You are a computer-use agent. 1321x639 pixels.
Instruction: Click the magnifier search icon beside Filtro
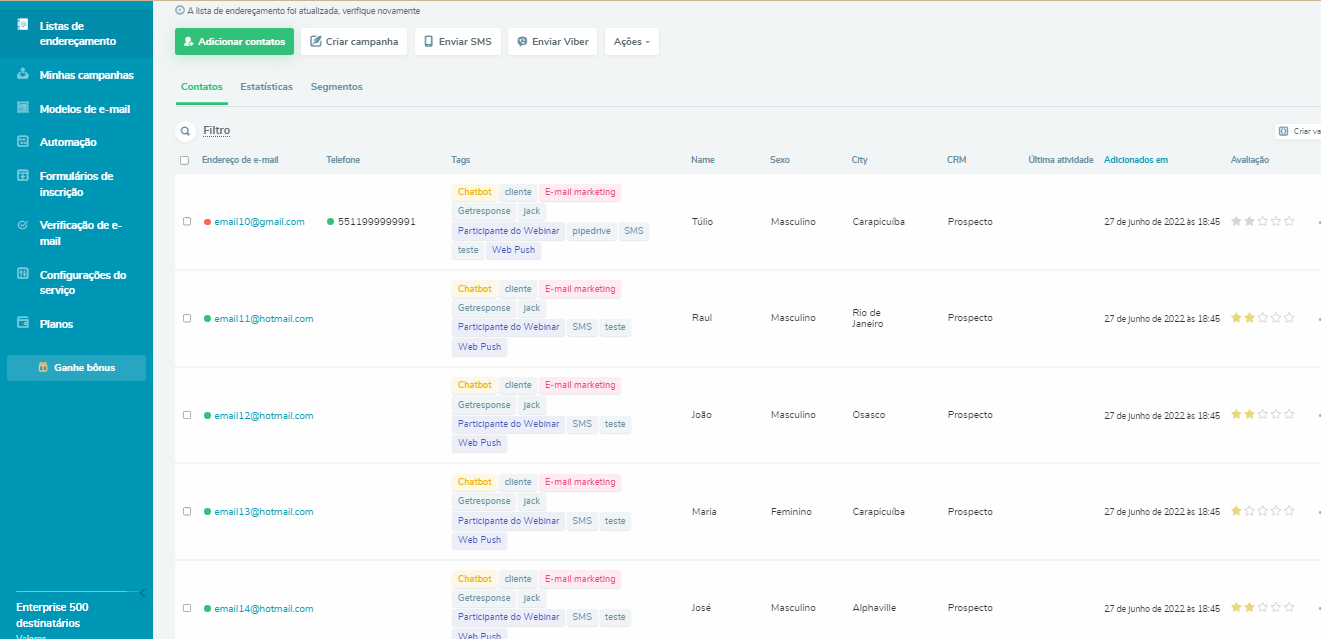click(x=185, y=131)
